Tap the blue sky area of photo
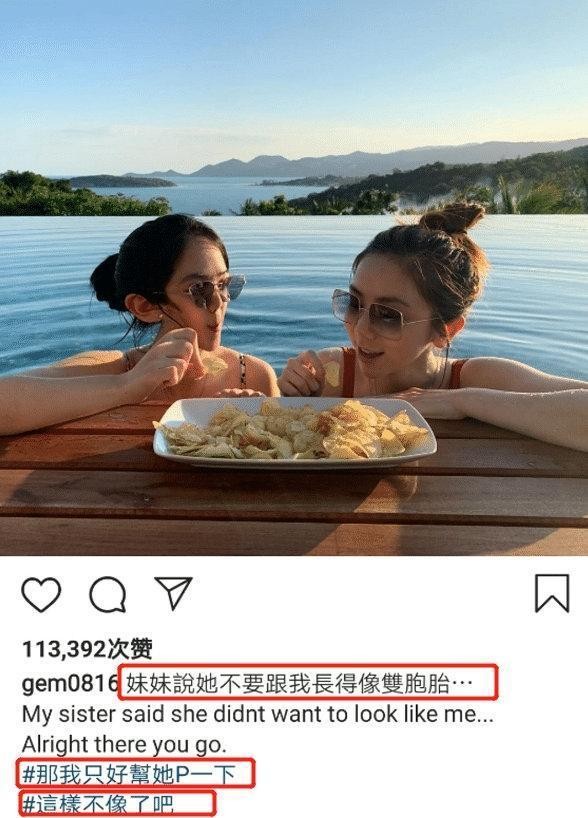 click(x=294, y=73)
